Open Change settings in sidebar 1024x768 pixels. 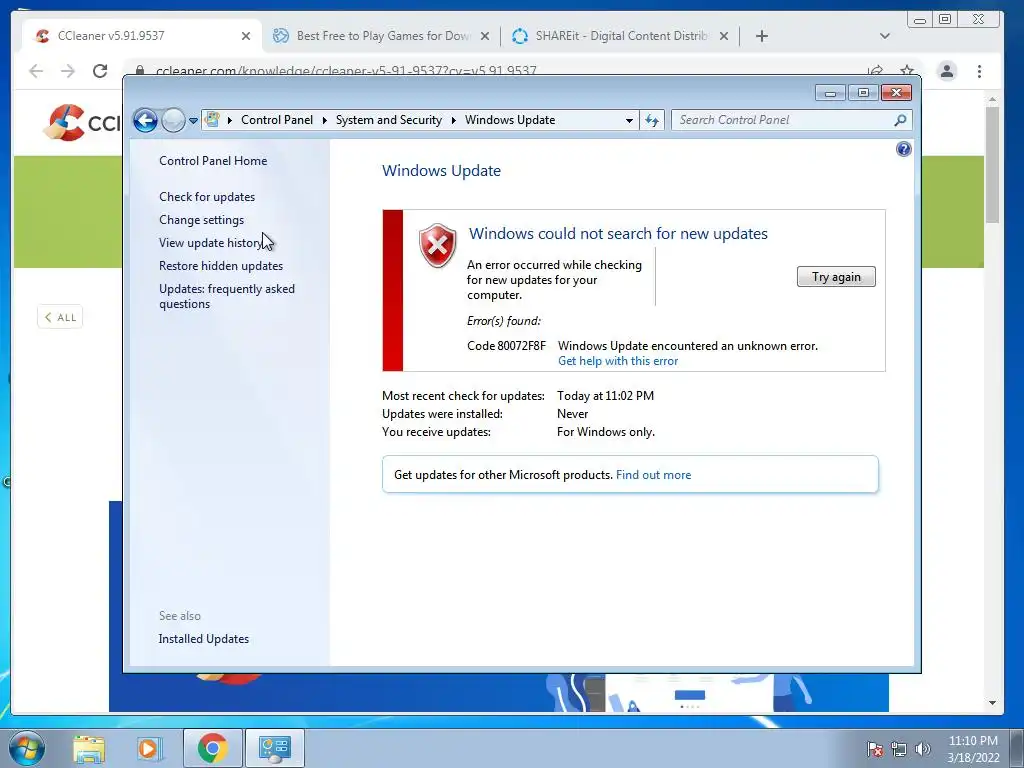[201, 220]
